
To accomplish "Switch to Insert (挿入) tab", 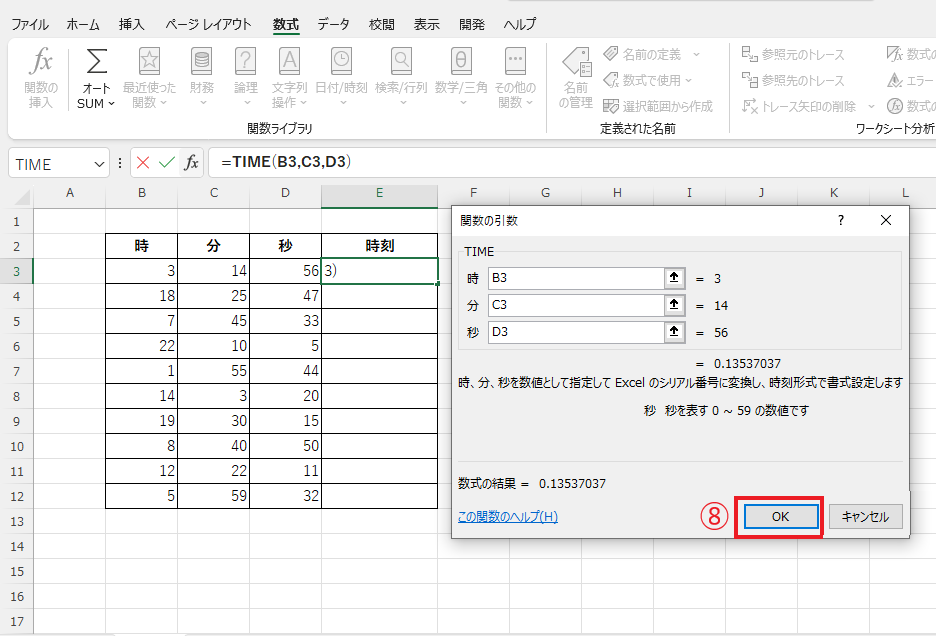I will coord(132,24).
